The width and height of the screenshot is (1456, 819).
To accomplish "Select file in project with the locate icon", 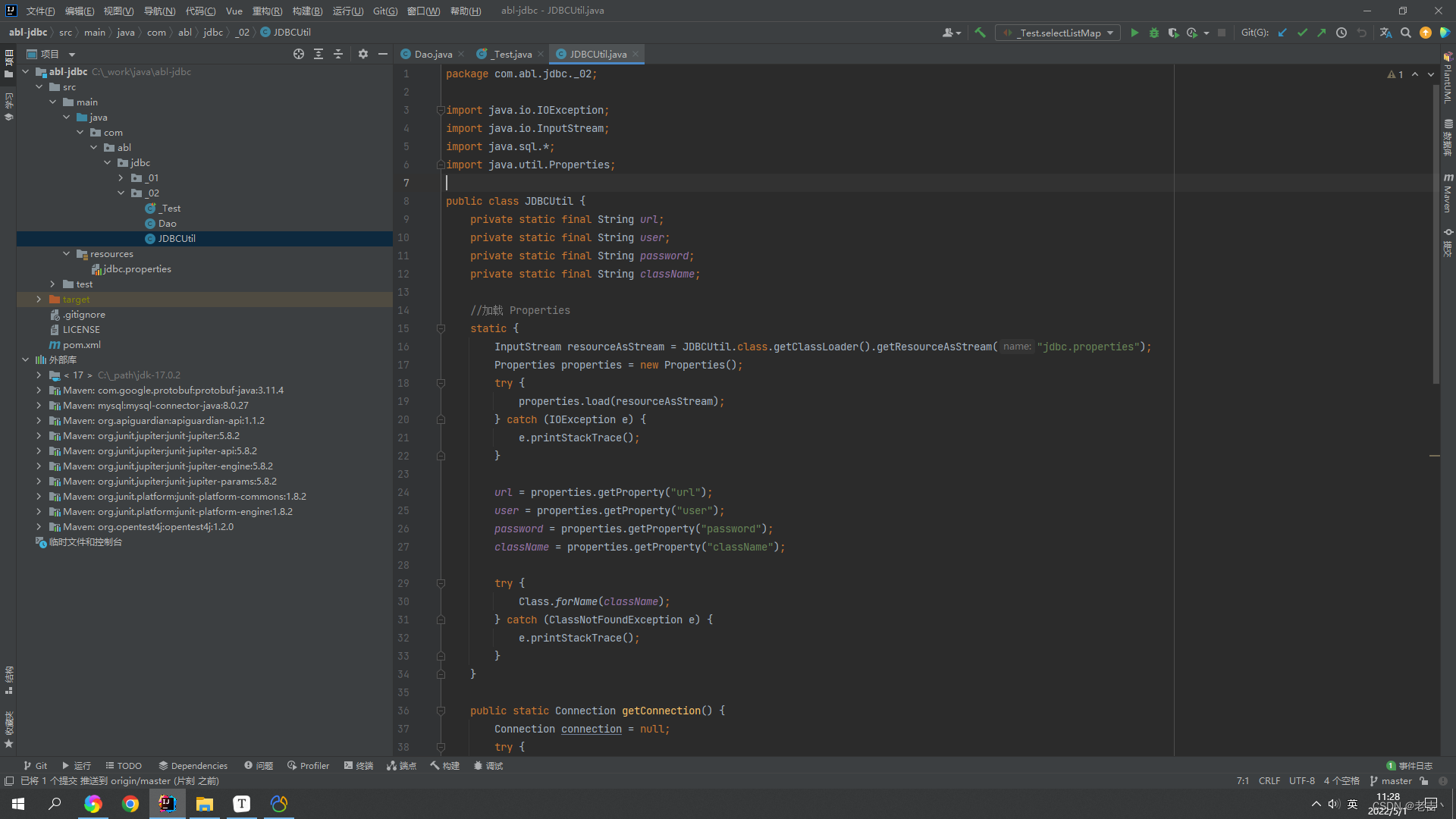I will [x=298, y=54].
